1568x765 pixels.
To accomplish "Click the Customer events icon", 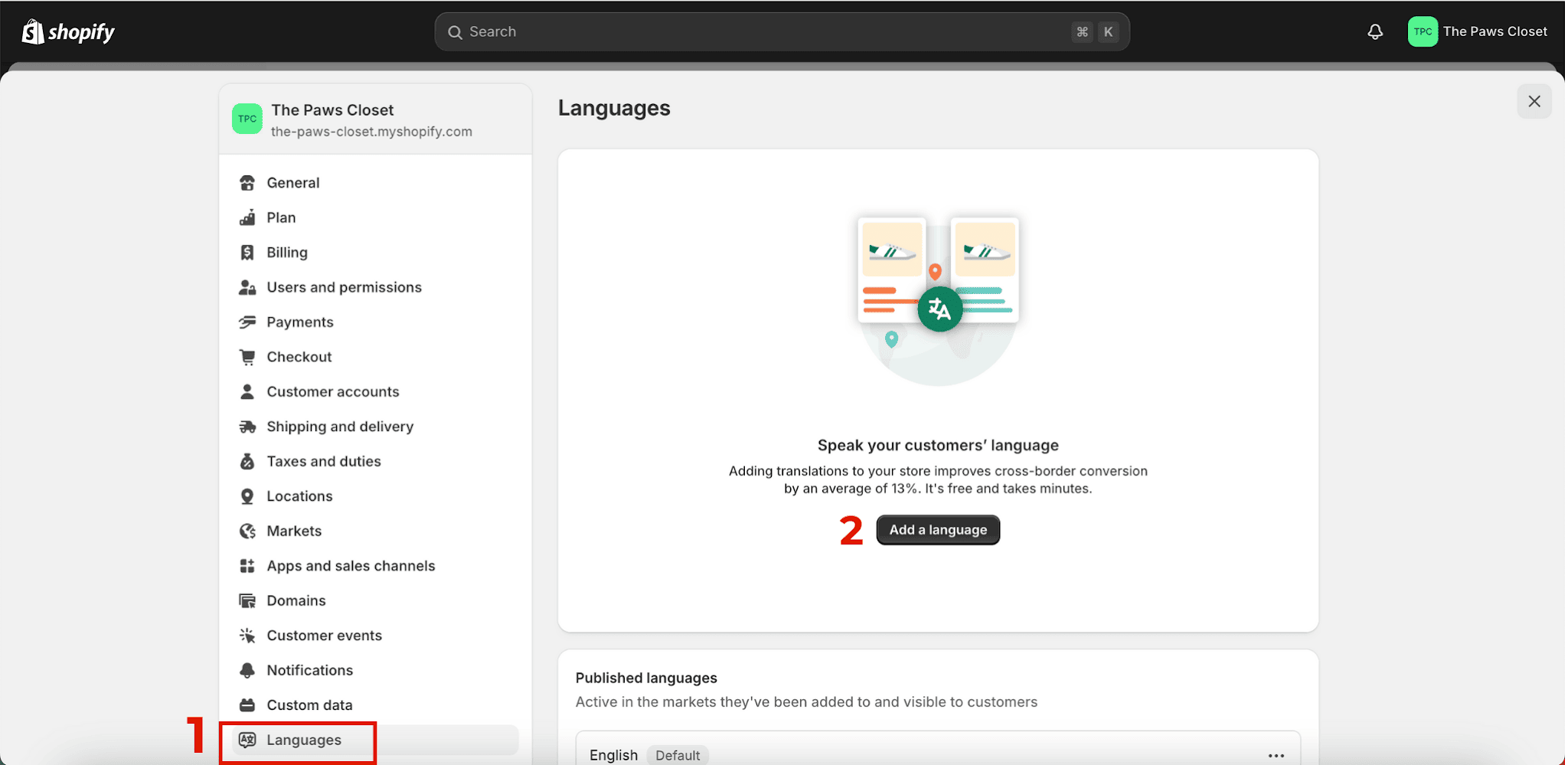I will [247, 636].
